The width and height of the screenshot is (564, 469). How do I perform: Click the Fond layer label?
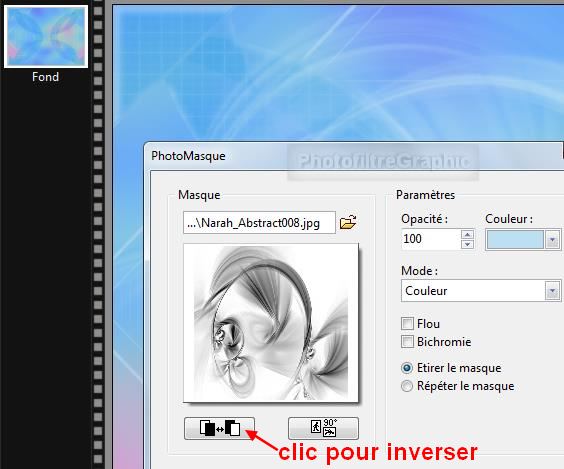point(45,77)
